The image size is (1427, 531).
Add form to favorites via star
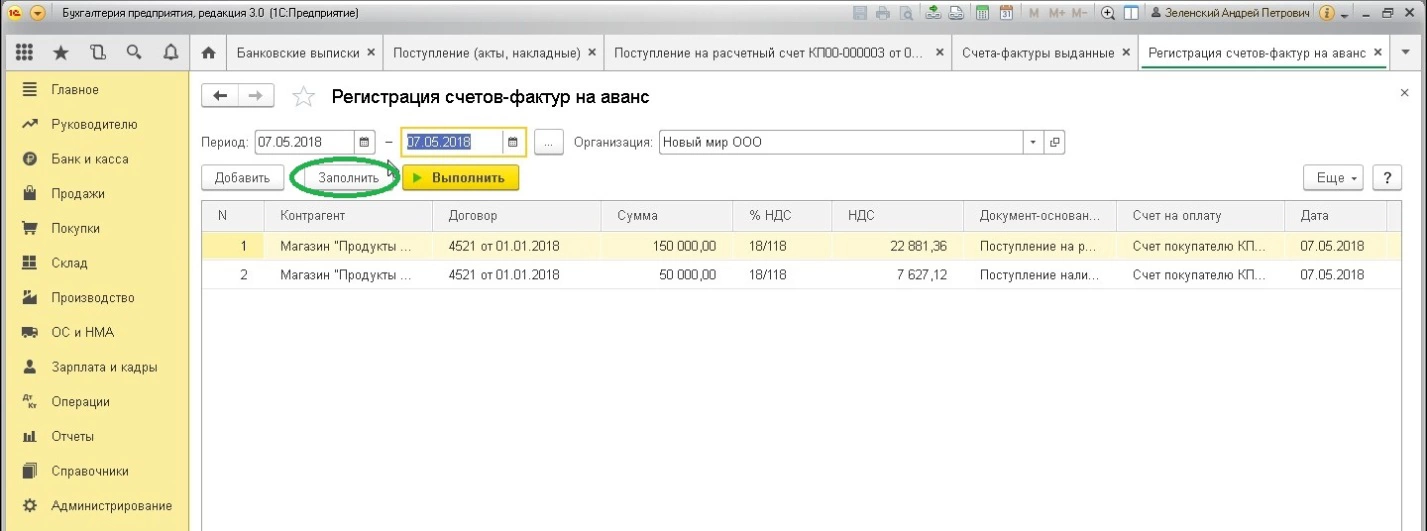point(302,96)
